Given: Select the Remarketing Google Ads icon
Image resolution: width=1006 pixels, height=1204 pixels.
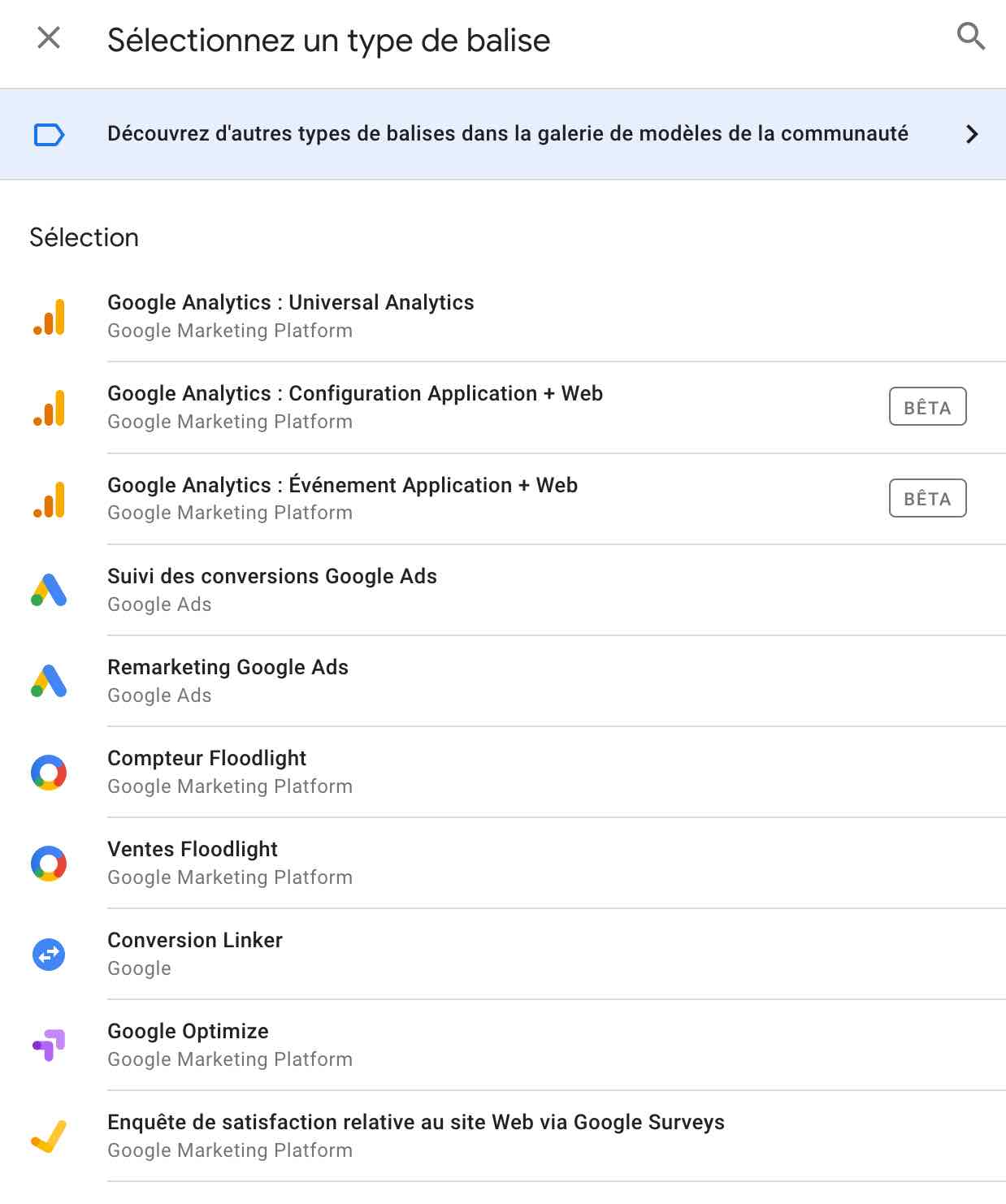Looking at the screenshot, I should (50, 682).
